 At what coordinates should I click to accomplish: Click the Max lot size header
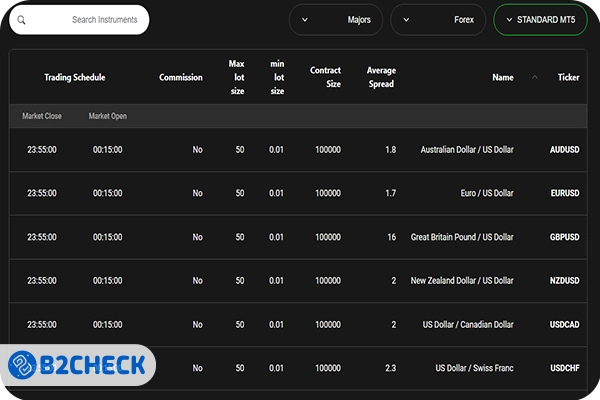coord(237,77)
